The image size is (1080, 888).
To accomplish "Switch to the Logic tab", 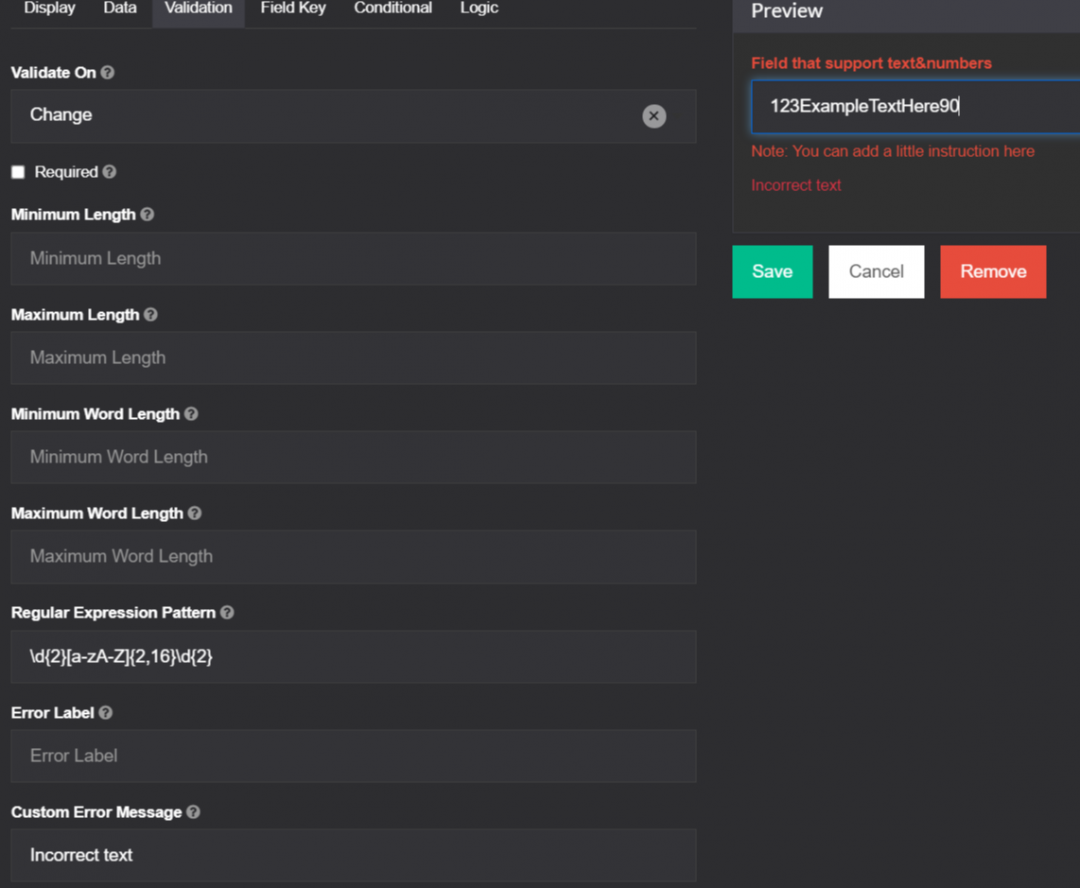I will (478, 8).
